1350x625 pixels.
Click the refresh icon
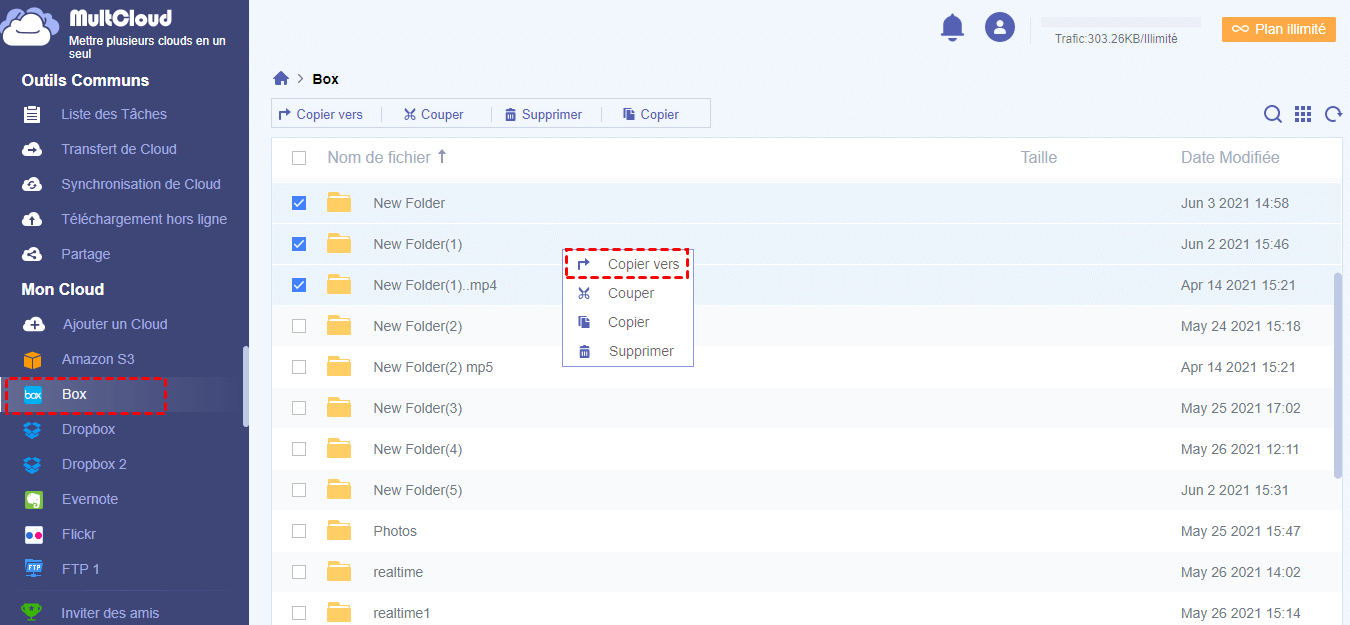[1333, 114]
